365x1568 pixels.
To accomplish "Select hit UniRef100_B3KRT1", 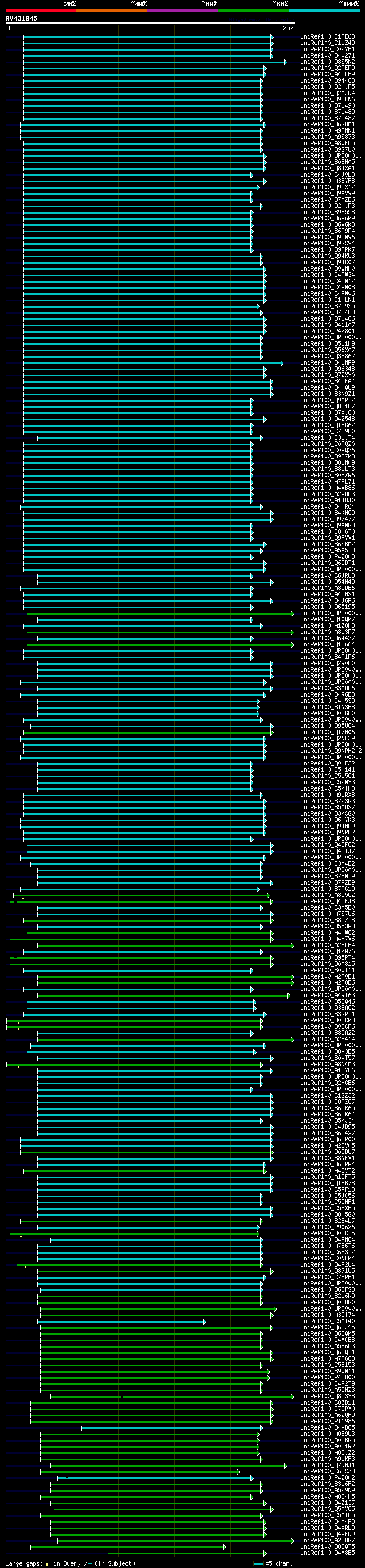I will tap(327, 1014).
